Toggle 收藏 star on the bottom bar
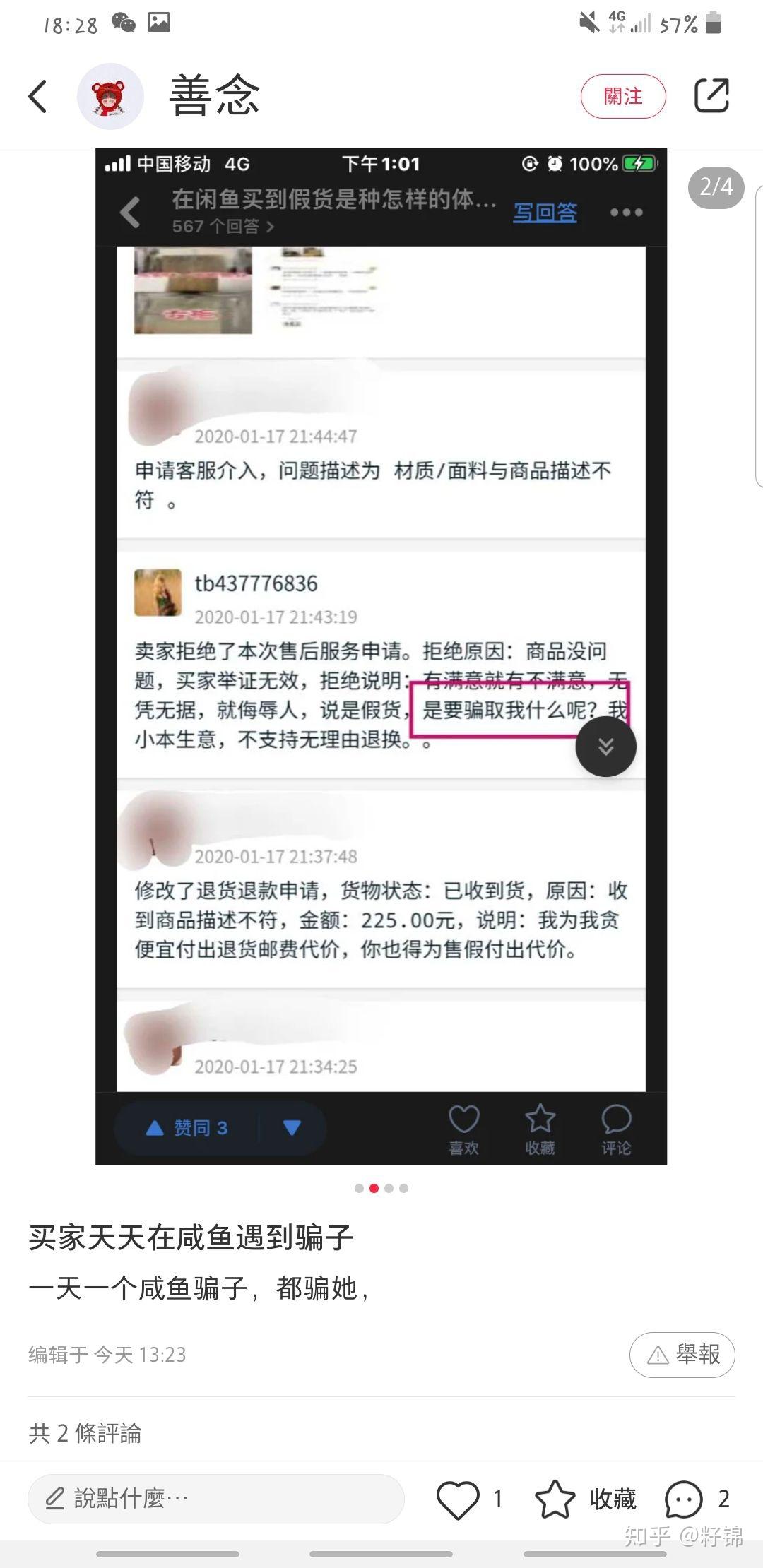This screenshot has height=1568, width=763. [585, 1498]
